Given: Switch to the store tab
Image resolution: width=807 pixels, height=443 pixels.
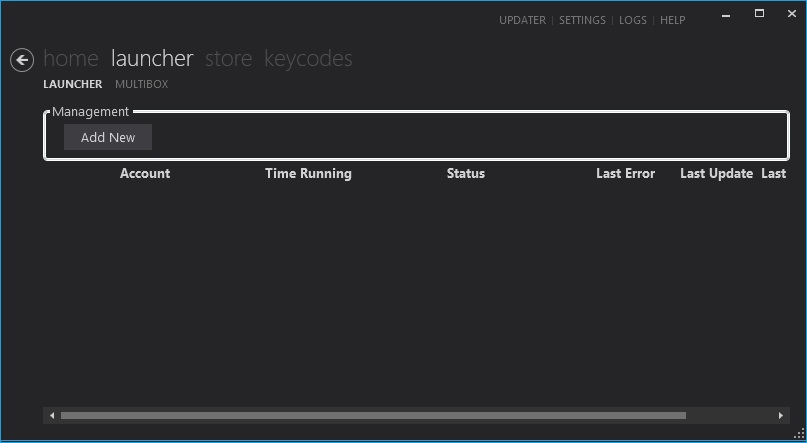Looking at the screenshot, I should [228, 59].
